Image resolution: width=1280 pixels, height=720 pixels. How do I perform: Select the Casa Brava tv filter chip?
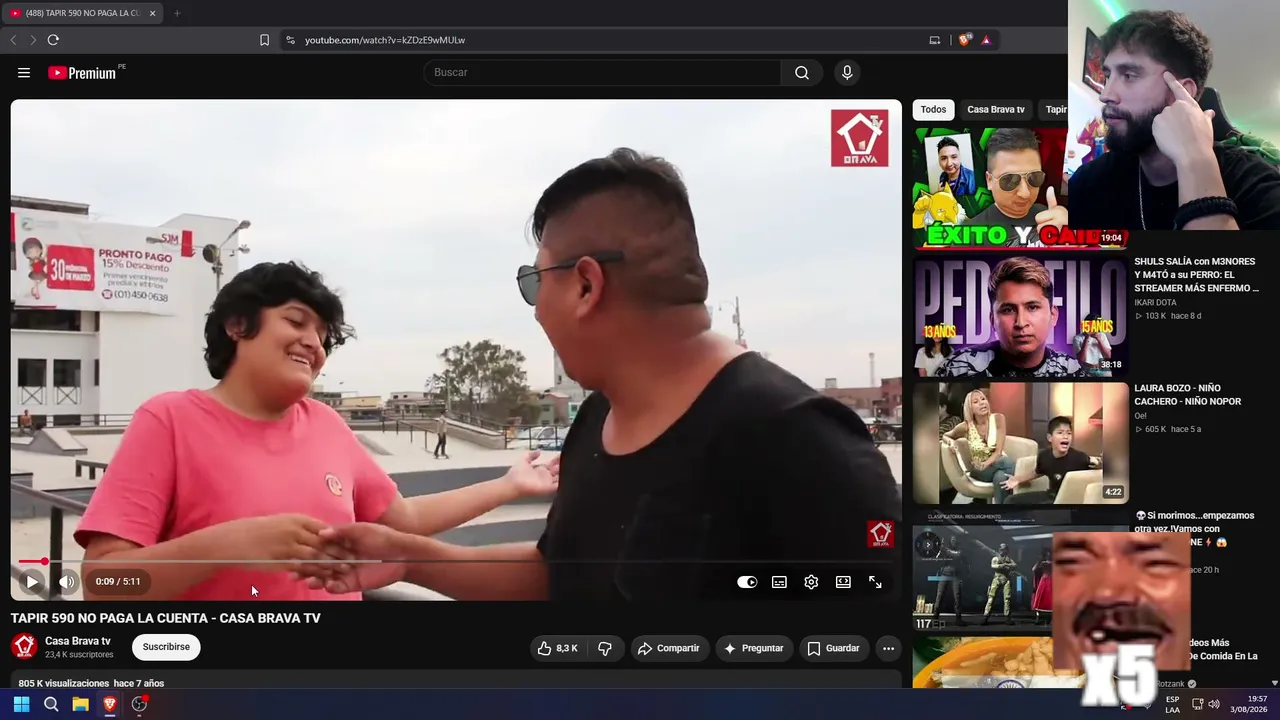(x=996, y=109)
